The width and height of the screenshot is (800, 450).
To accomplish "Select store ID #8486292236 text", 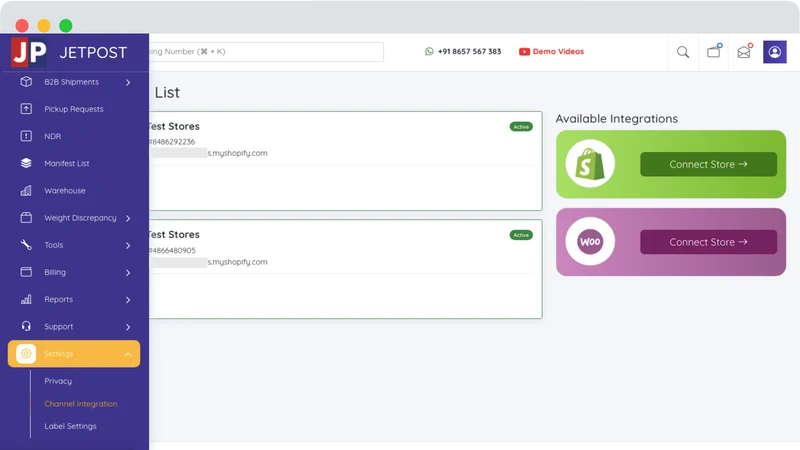I will click(x=171, y=142).
